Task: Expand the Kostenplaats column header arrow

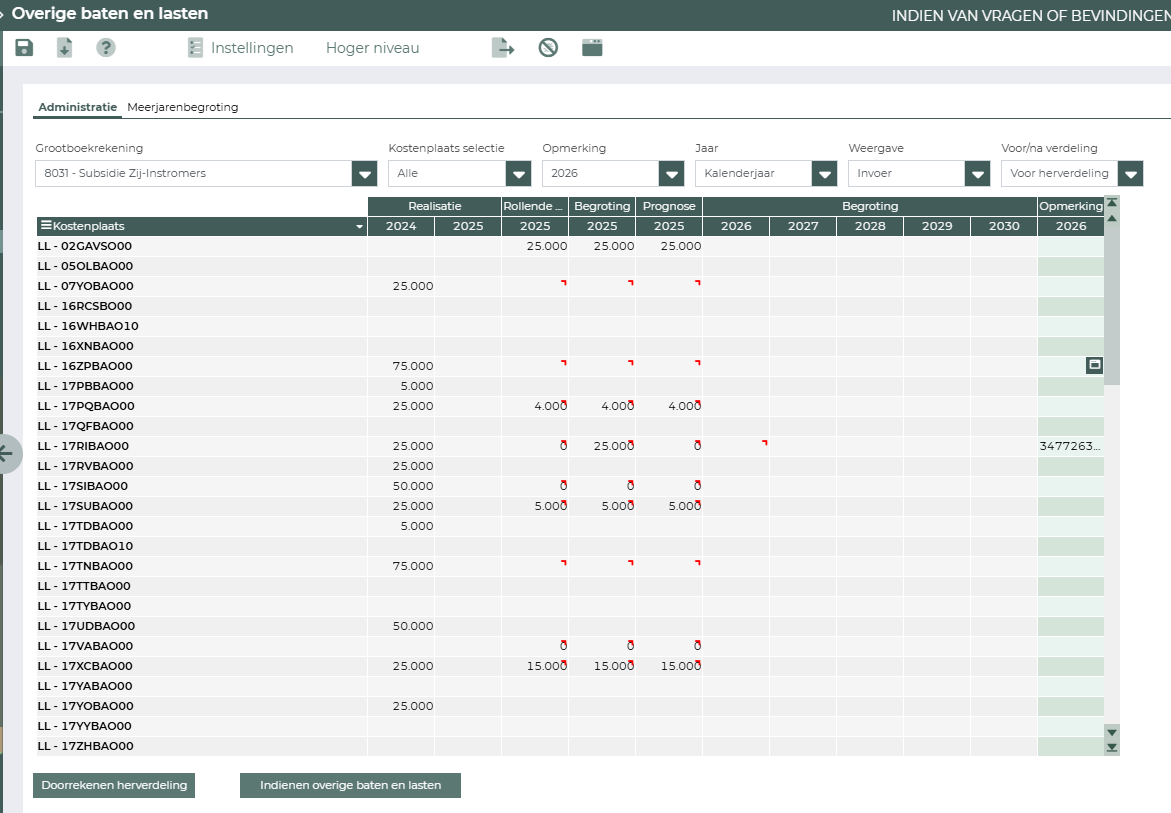Action: [x=359, y=226]
